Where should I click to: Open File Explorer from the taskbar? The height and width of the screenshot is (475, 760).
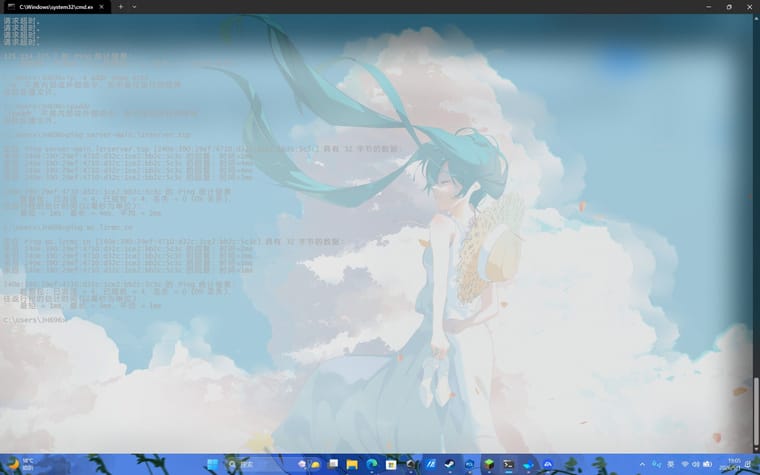click(352, 464)
